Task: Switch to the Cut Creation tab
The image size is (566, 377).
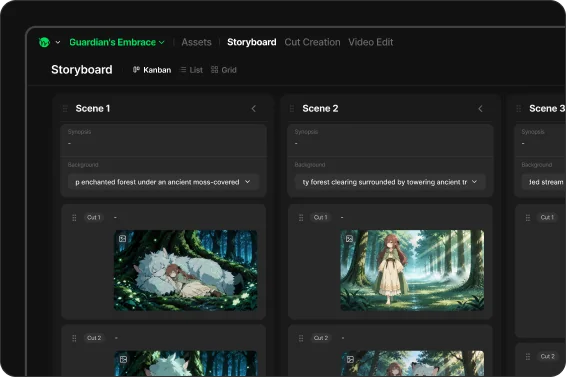Action: pyautogui.click(x=312, y=42)
